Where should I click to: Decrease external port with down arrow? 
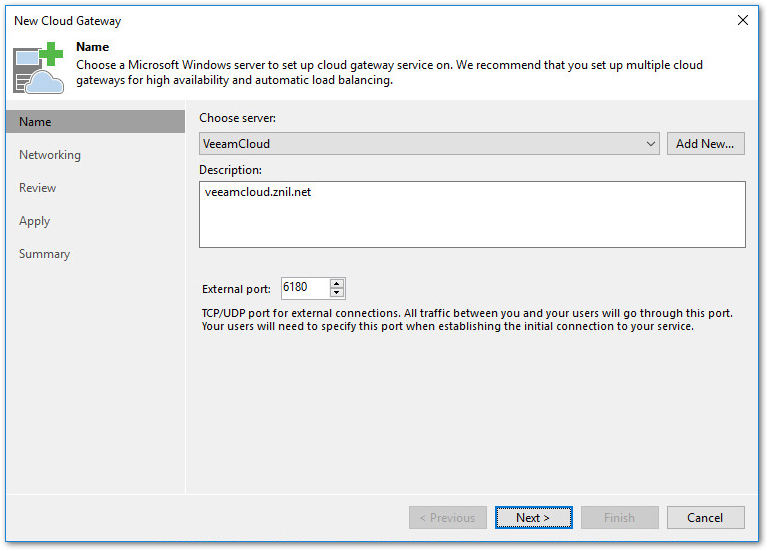(337, 293)
